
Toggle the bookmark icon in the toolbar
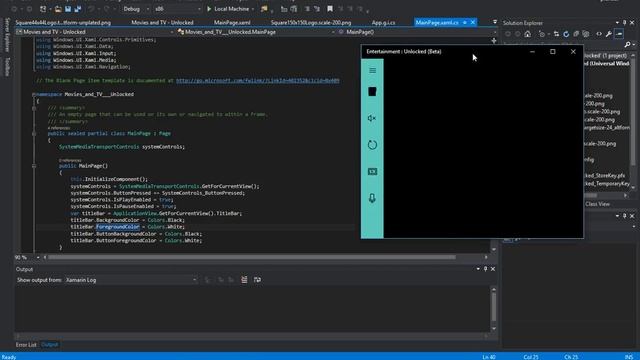[x=330, y=9]
